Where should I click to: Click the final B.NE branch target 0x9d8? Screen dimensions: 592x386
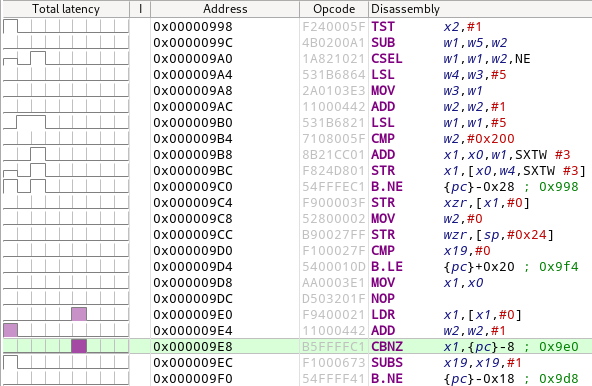click(x=558, y=378)
